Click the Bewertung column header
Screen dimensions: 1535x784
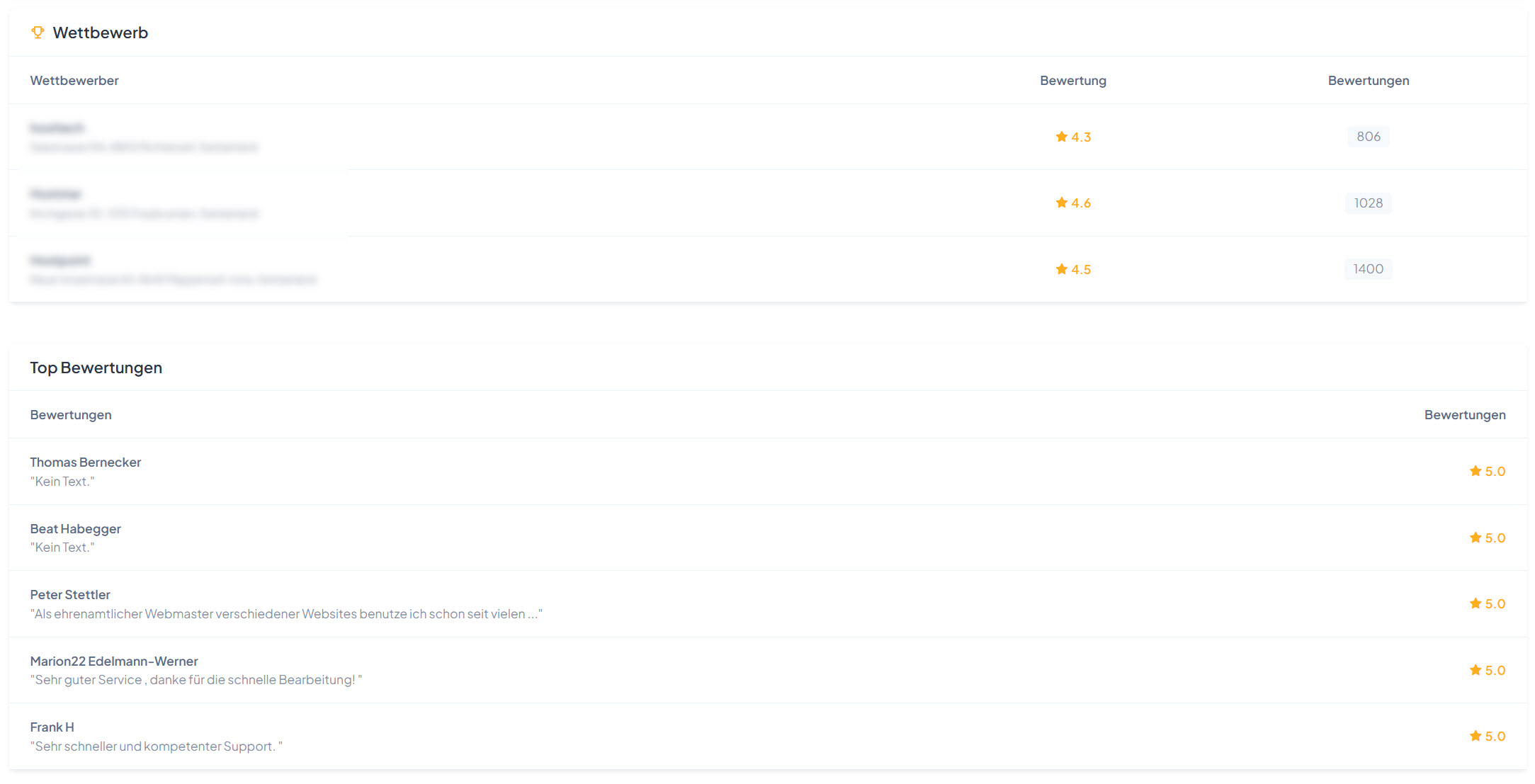point(1072,81)
